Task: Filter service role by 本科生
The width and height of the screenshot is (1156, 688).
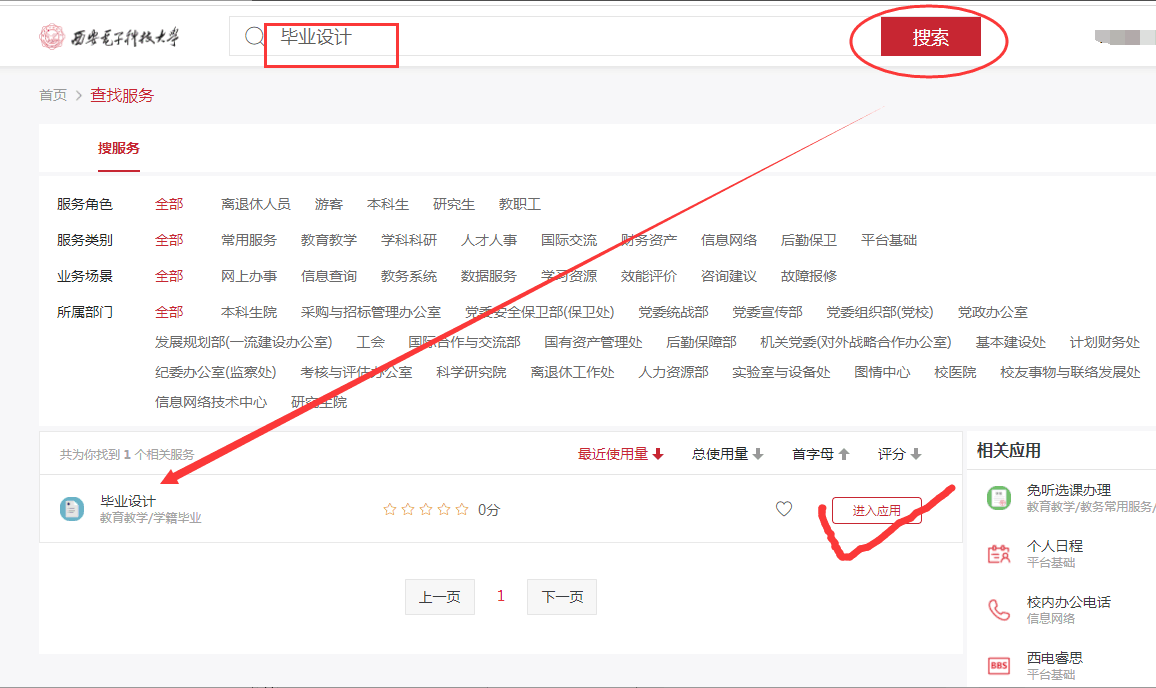Action: (x=388, y=204)
